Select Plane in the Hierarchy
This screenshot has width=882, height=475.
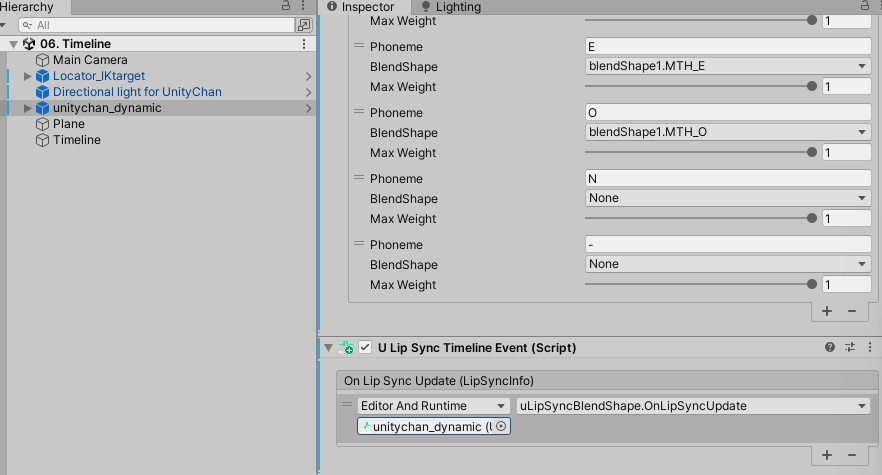69,124
